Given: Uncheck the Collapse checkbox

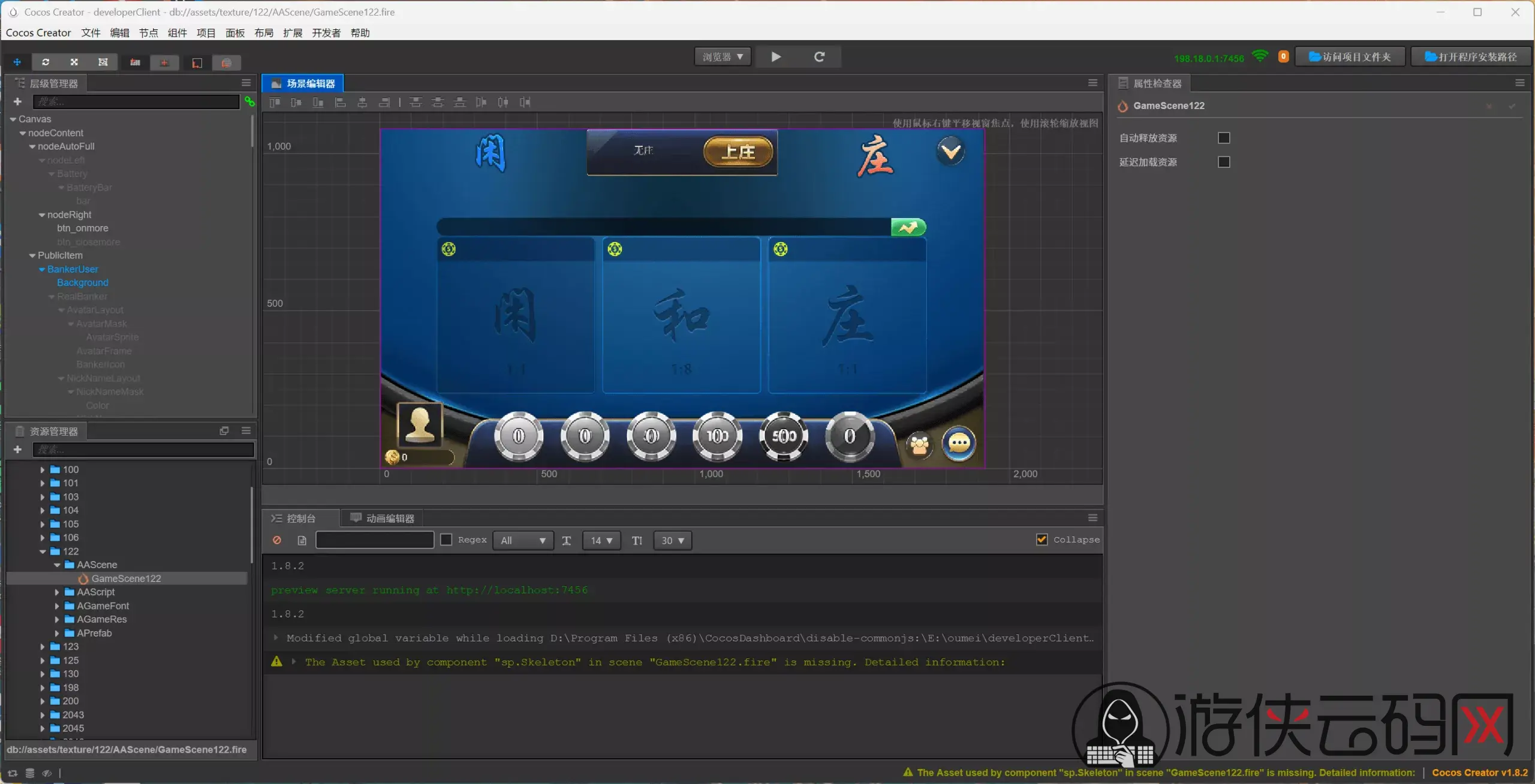Looking at the screenshot, I should coord(1042,539).
